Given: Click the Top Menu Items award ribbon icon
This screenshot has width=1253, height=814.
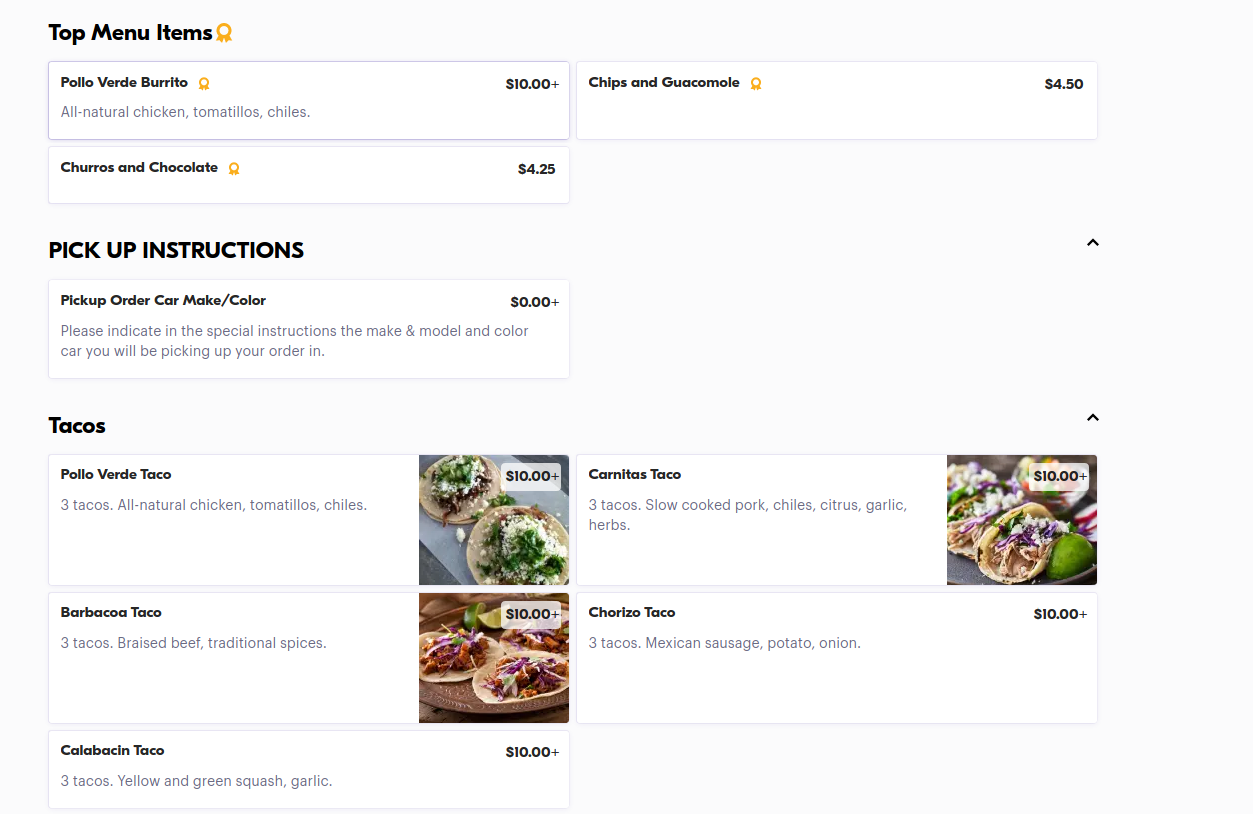Looking at the screenshot, I should click(224, 33).
